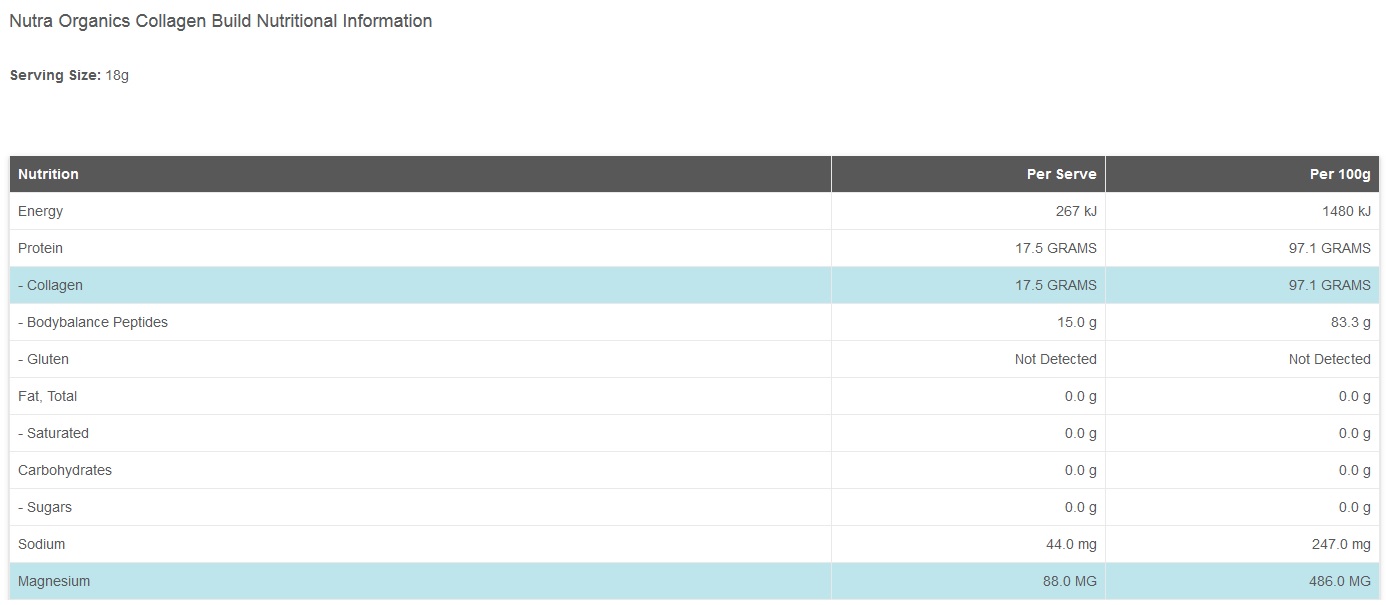Select the 247.0 mg sodium value

click(x=1340, y=544)
